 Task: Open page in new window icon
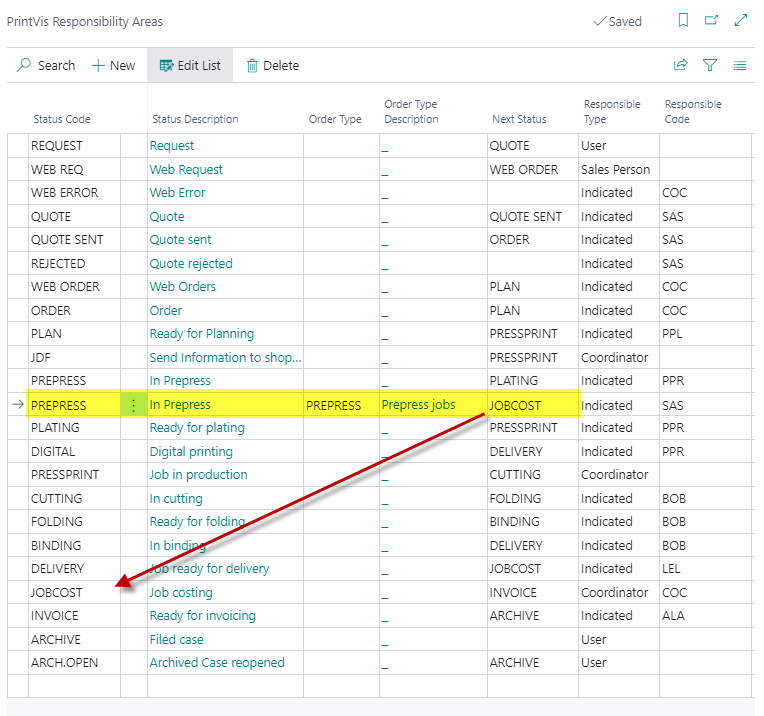click(711, 21)
